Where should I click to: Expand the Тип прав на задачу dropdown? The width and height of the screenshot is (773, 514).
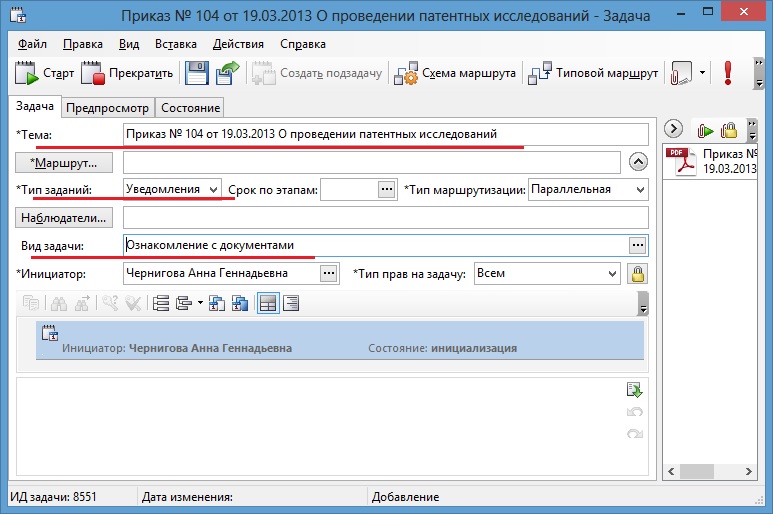[x=612, y=273]
